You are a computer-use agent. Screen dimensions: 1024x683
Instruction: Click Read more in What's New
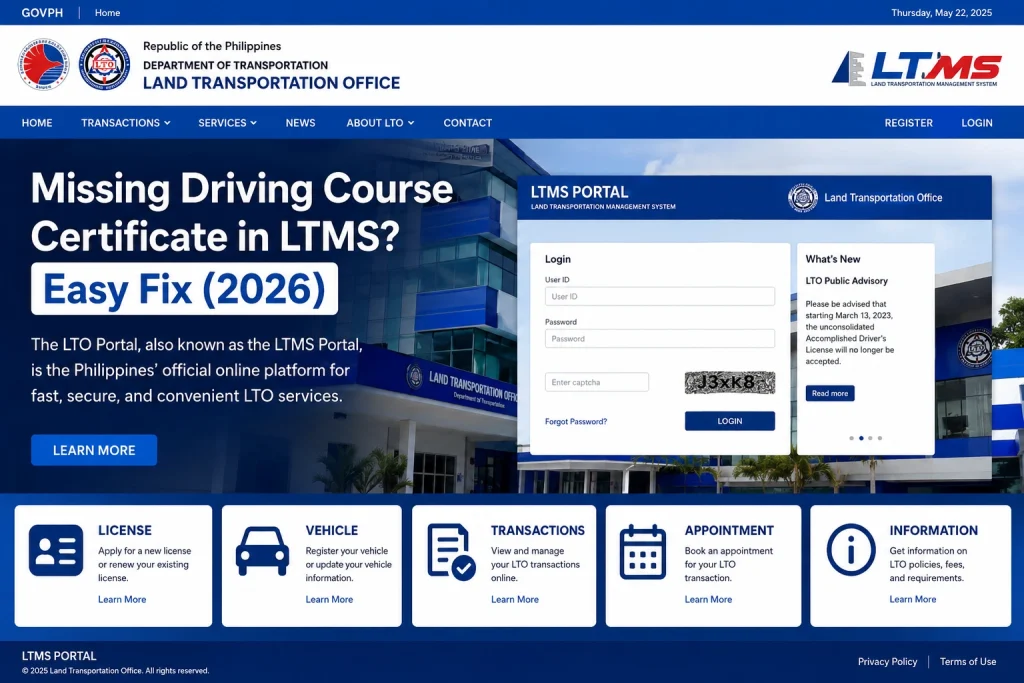(829, 393)
